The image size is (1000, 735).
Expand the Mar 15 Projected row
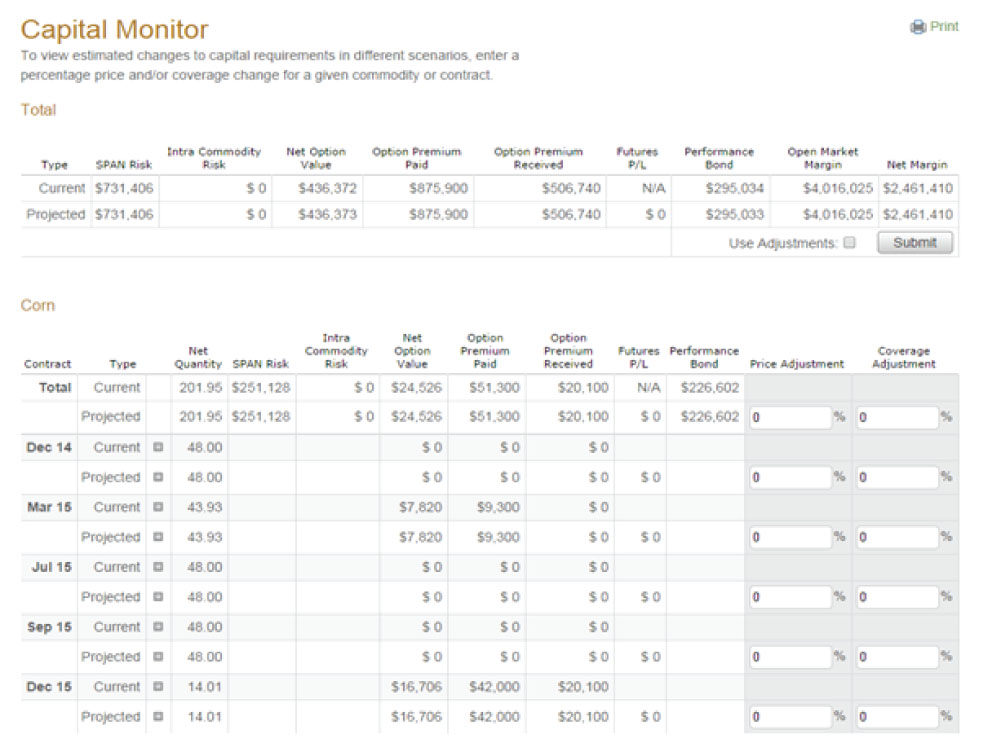(158, 537)
